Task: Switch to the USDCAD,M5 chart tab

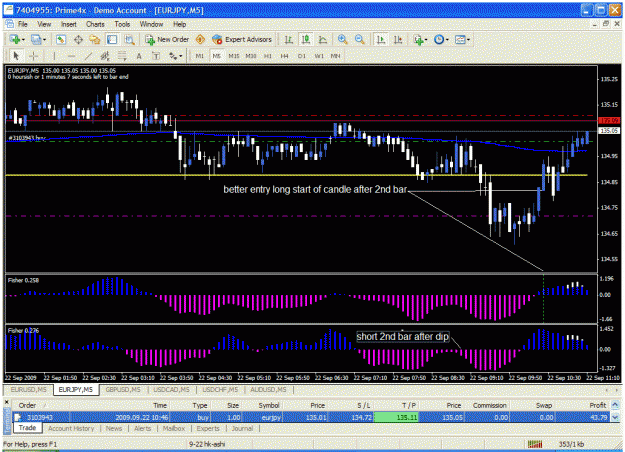Action: pyautogui.click(x=171, y=389)
